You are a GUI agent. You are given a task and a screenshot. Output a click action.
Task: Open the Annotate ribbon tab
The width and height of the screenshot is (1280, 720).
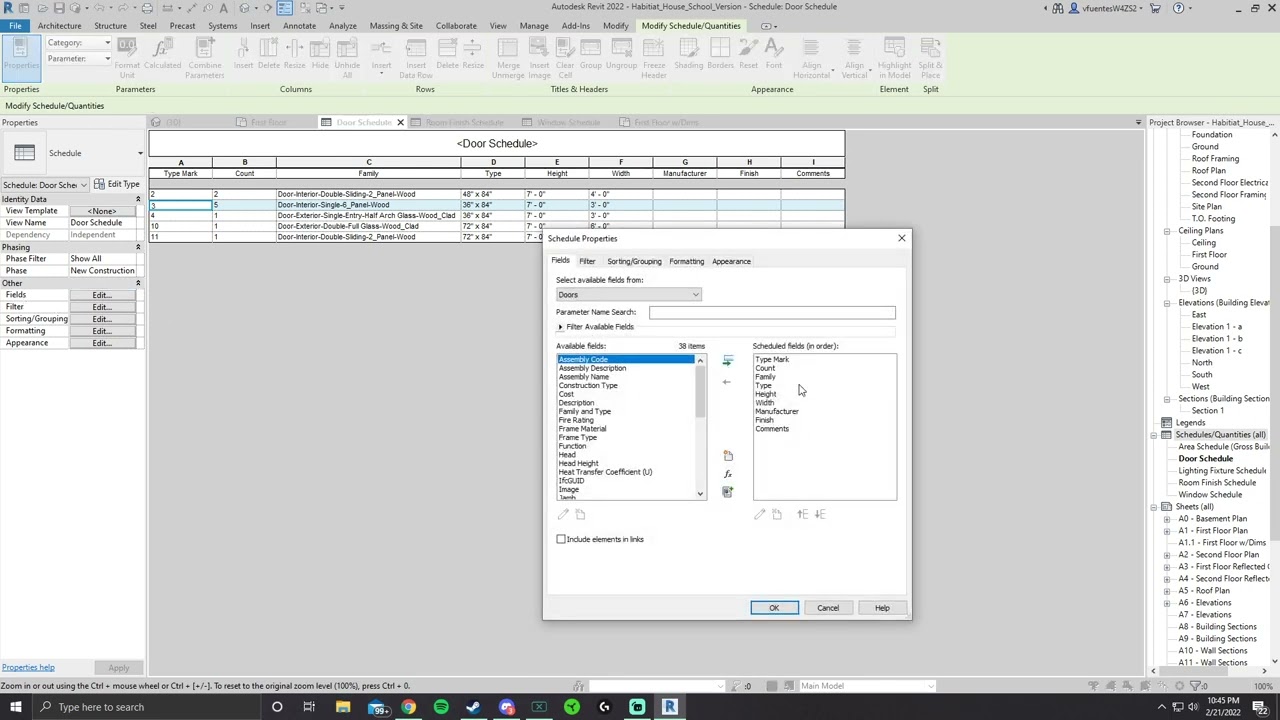[x=299, y=26]
